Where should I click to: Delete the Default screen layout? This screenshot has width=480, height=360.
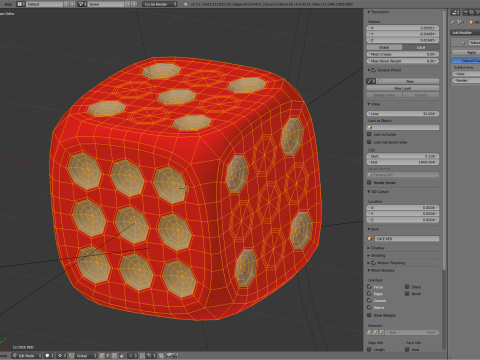(72, 4)
